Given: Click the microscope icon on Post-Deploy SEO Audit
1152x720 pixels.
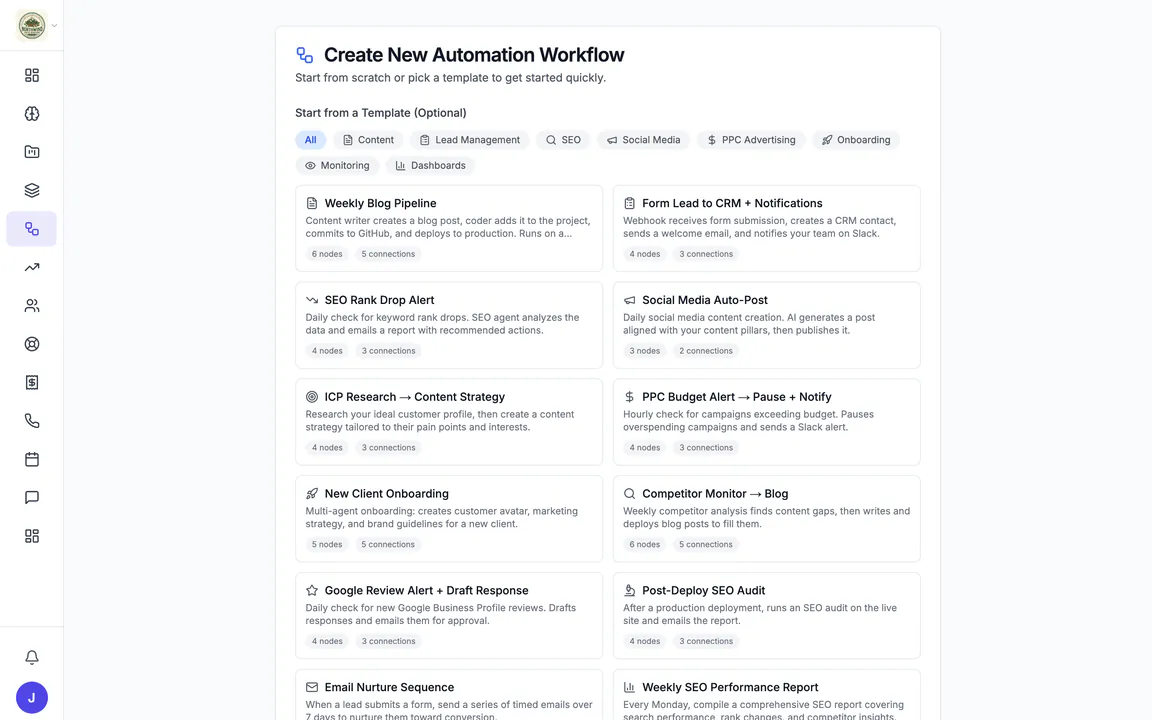Looking at the screenshot, I should coord(630,590).
